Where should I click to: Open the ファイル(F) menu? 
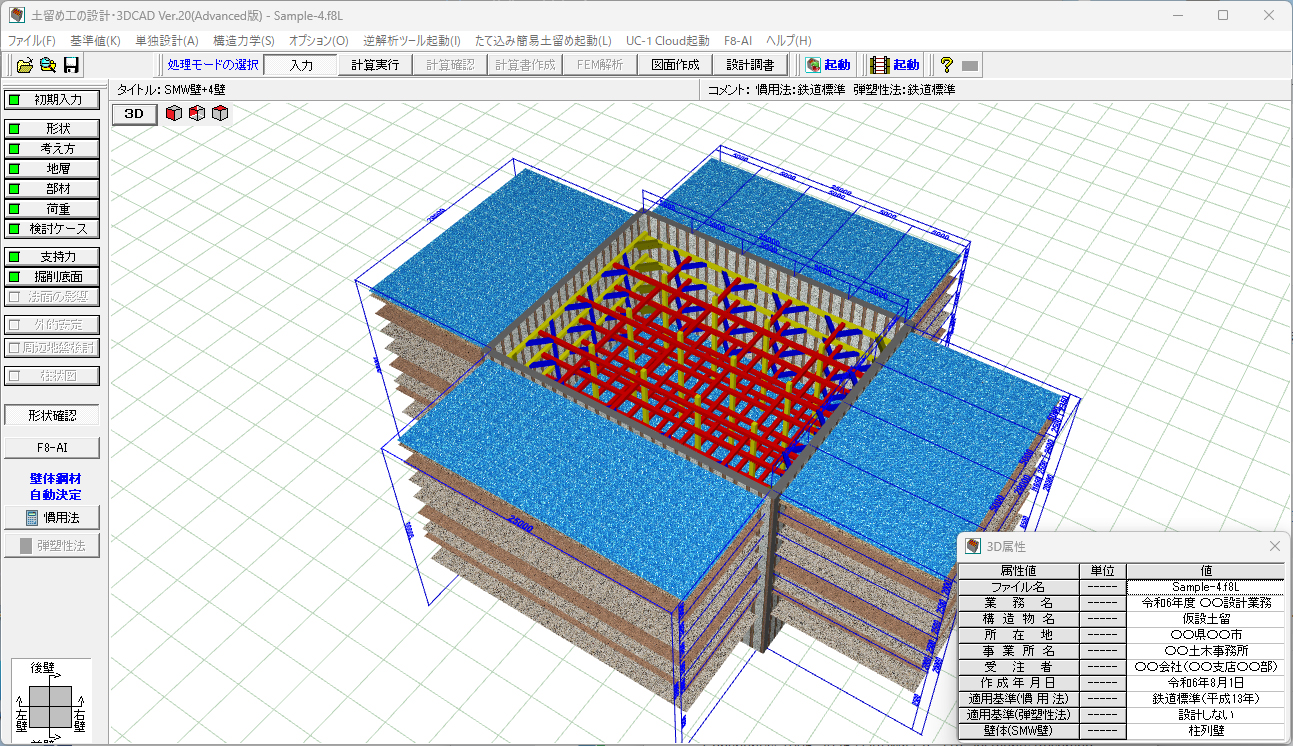click(x=32, y=41)
